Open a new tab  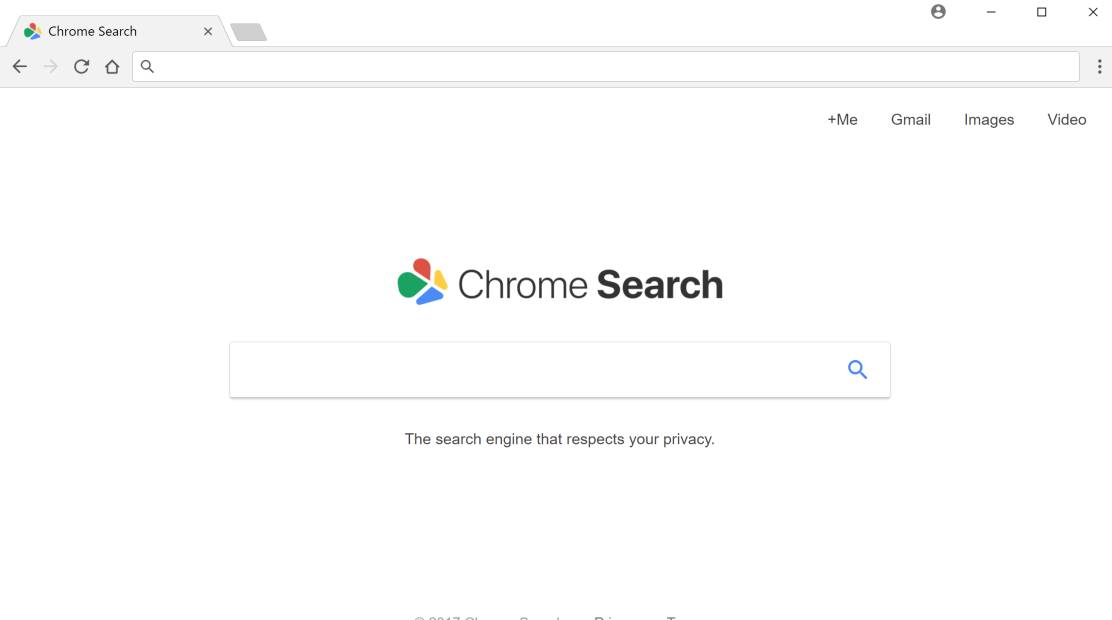pos(248,32)
